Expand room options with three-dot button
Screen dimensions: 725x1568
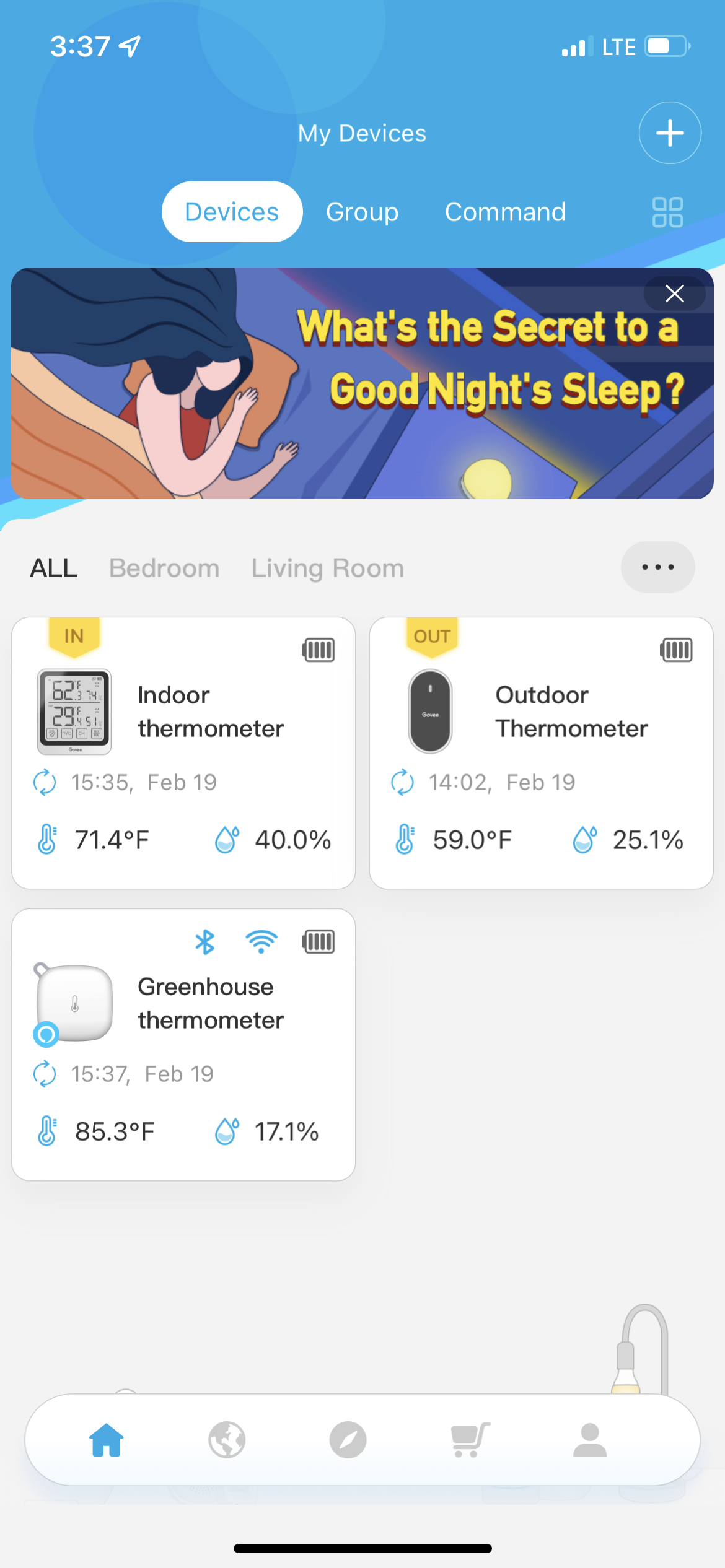(657, 567)
